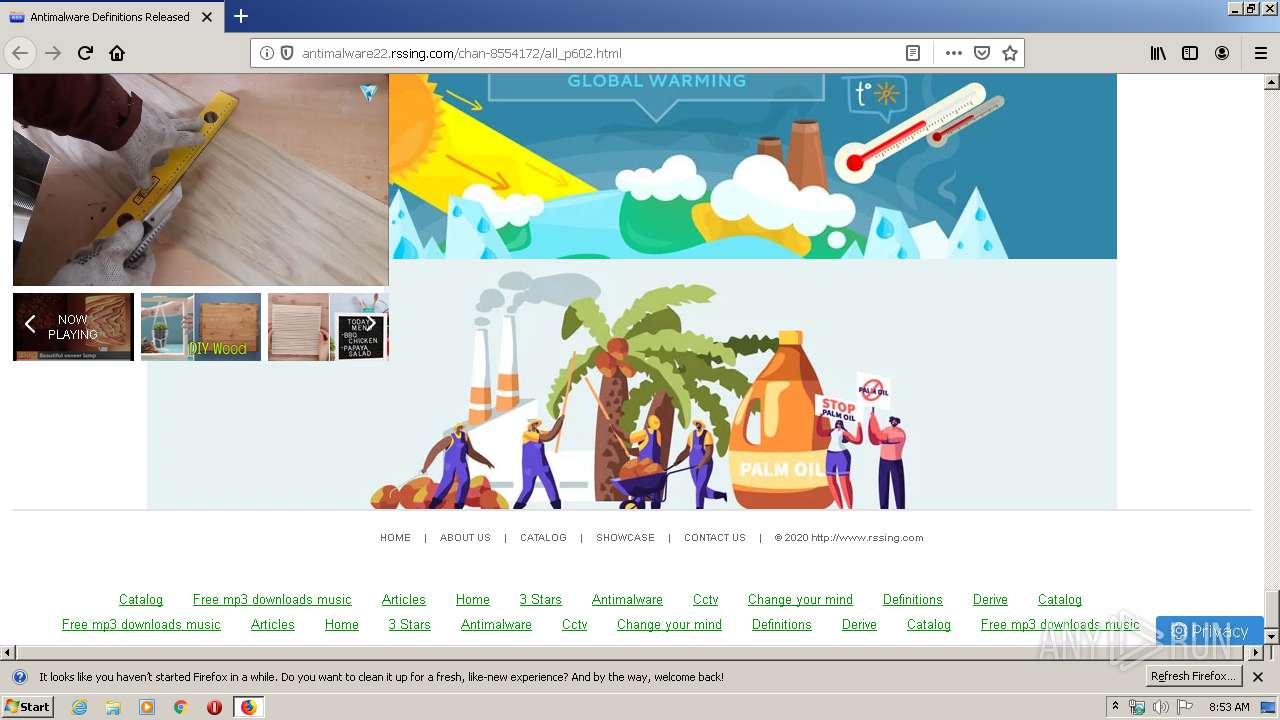
Task: Open volume speaker tray icon
Action: tap(1161, 707)
